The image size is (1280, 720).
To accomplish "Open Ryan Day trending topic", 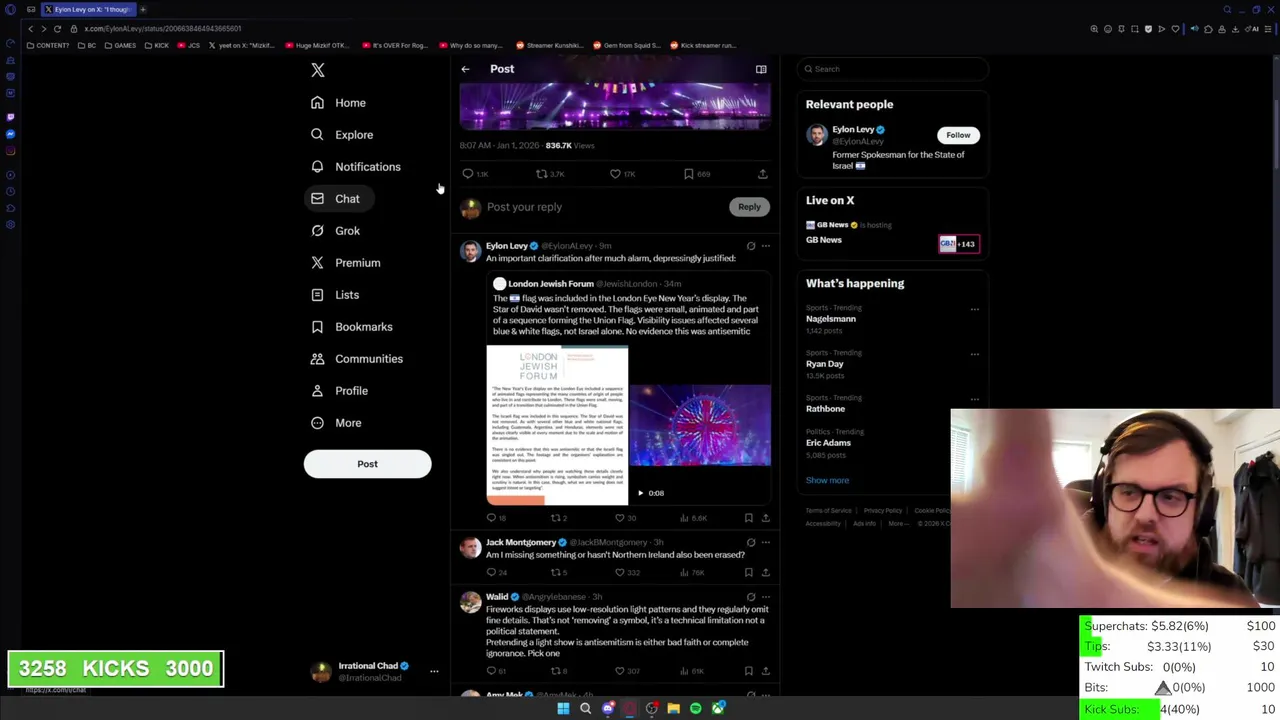I will click(825, 364).
